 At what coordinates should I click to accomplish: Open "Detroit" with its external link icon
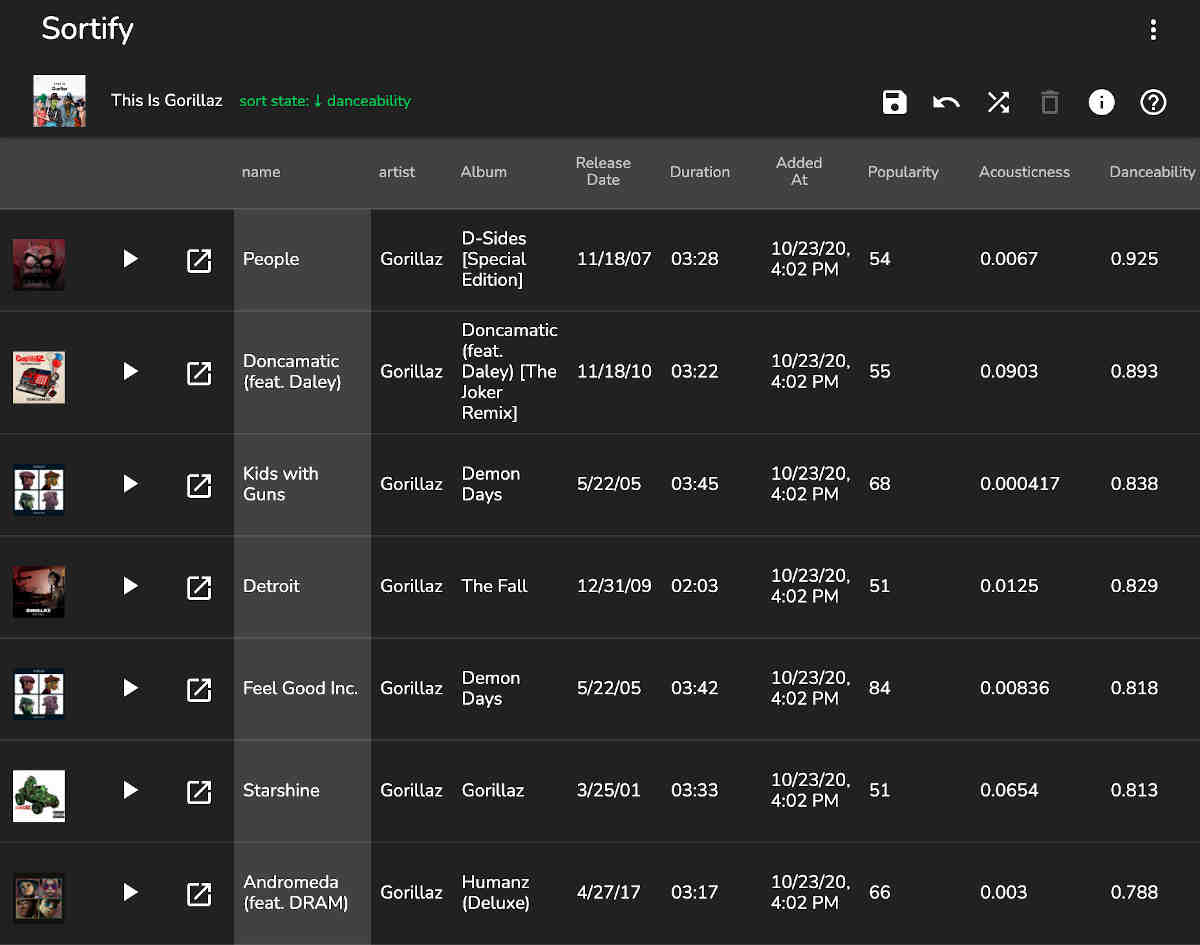(x=199, y=587)
